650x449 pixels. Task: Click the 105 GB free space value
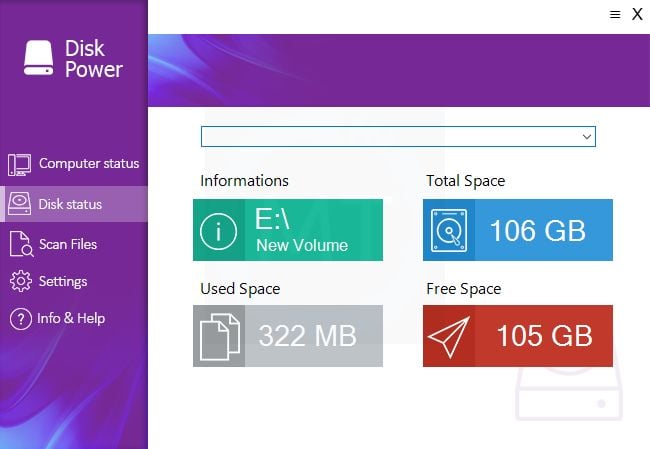coord(545,336)
